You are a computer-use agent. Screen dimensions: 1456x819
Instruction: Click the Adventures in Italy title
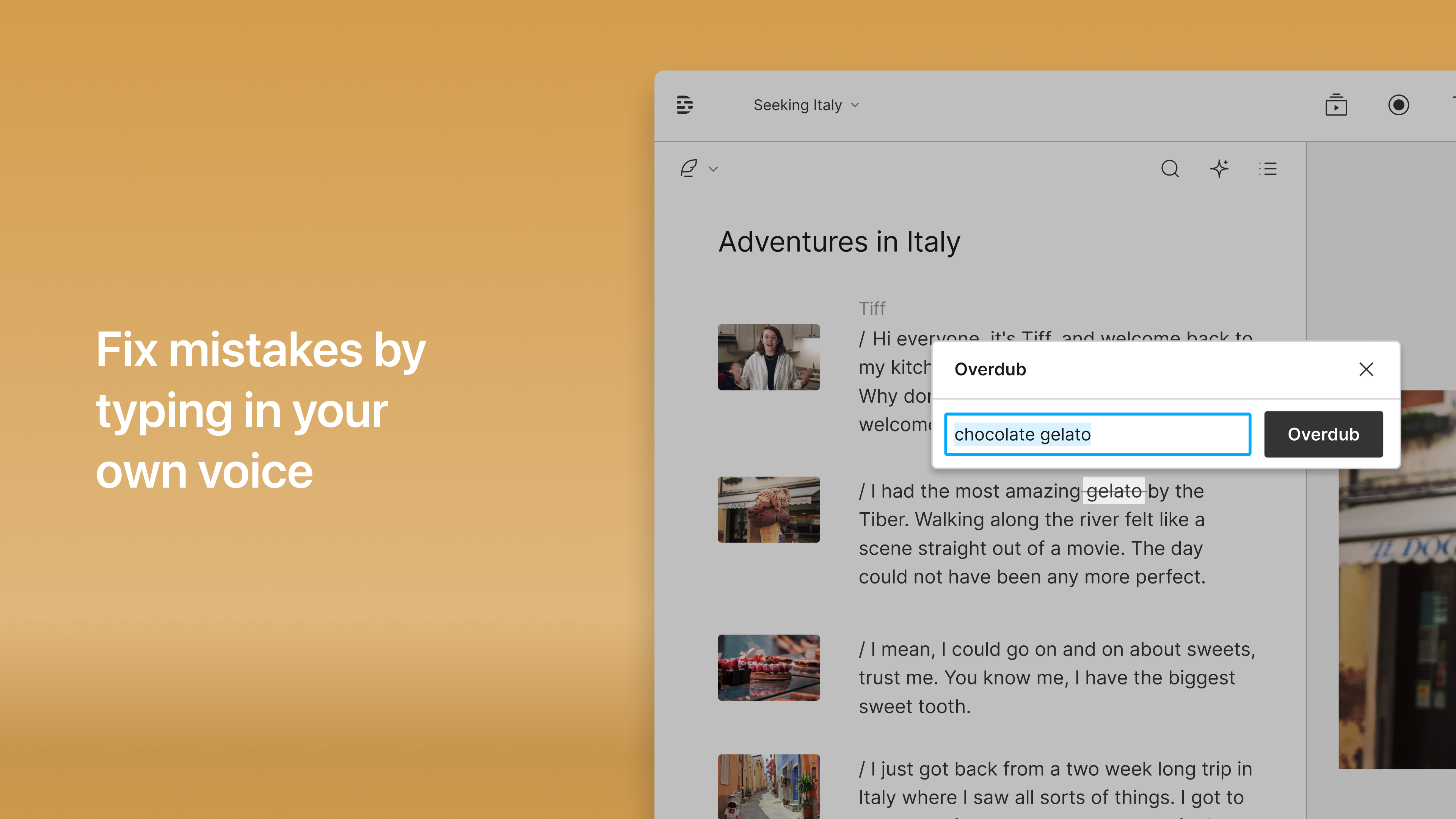point(839,243)
